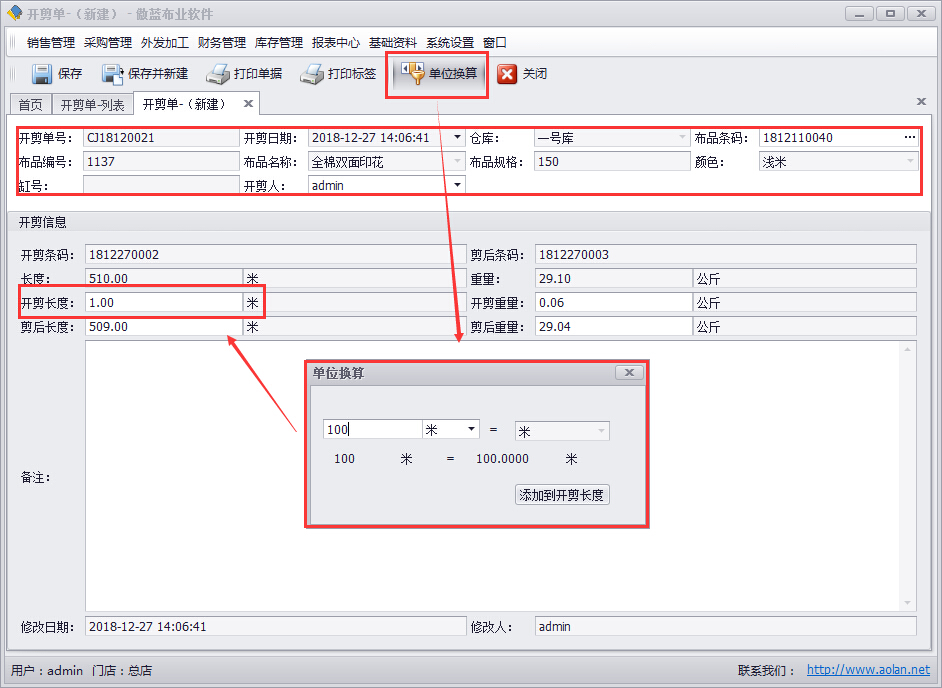Click the 添加到开剪长度 button

562,495
